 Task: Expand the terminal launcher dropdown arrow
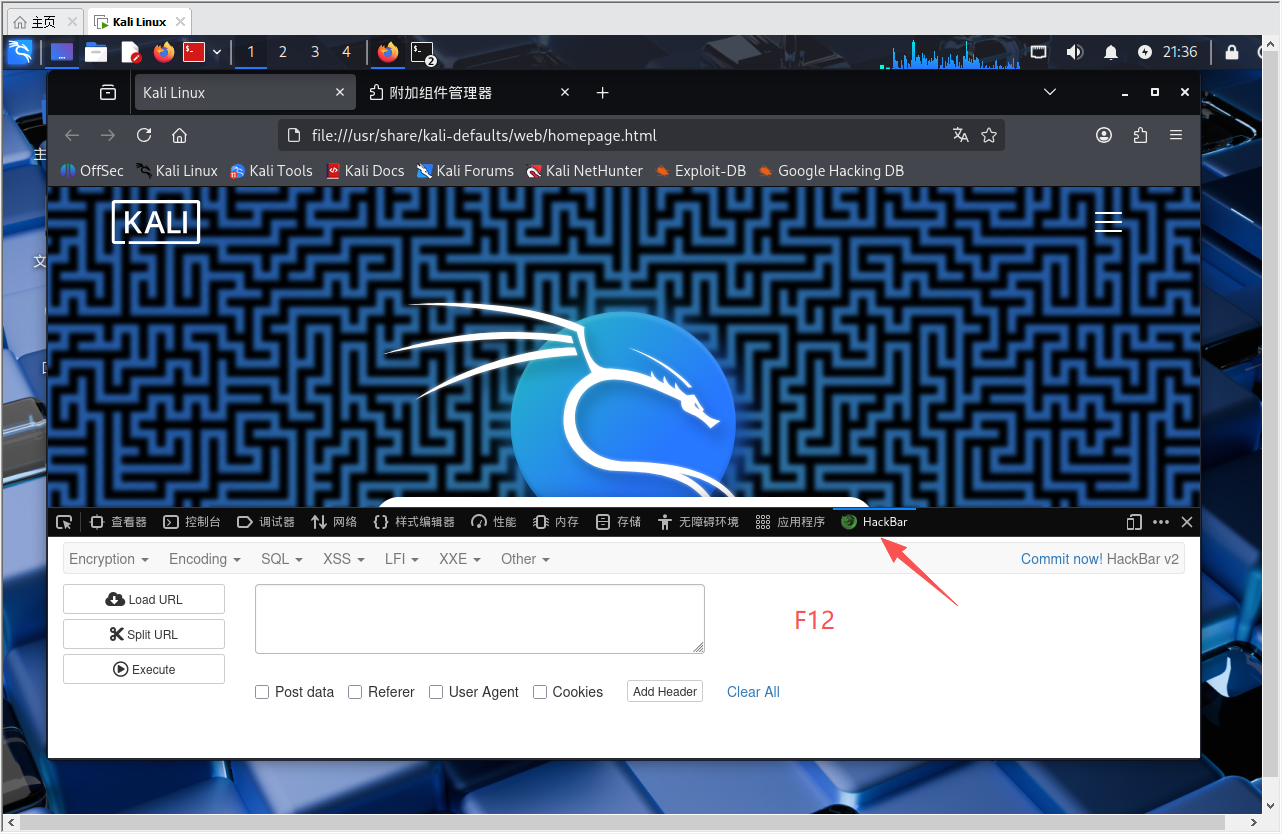click(217, 52)
